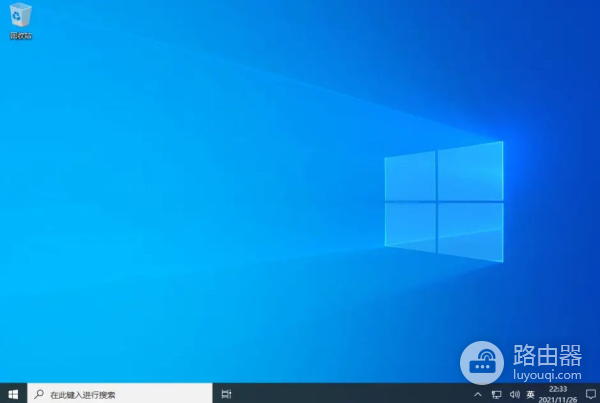Open the Windows Start menu
The height and width of the screenshot is (403, 600).
click(13, 394)
